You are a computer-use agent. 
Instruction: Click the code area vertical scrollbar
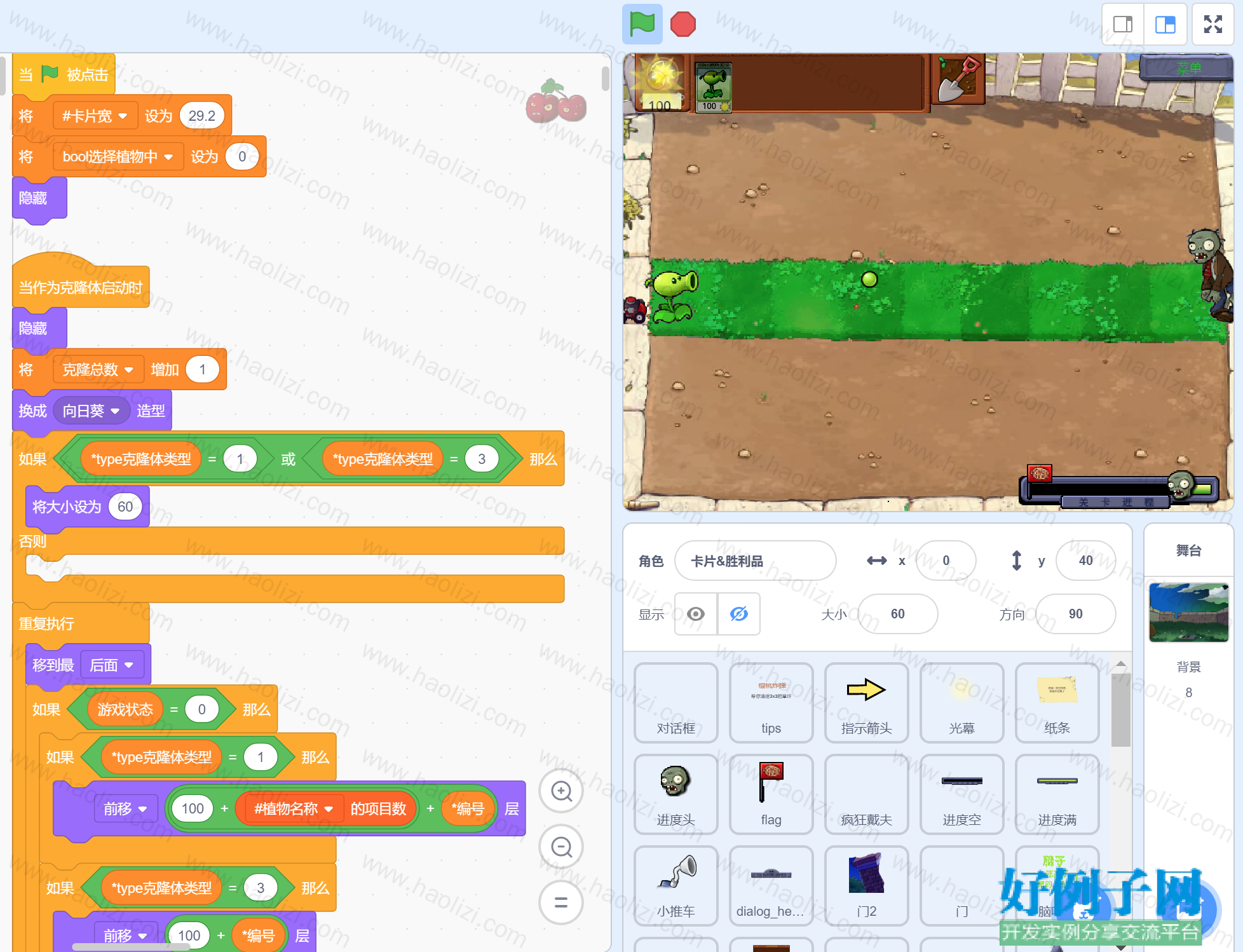[x=605, y=79]
